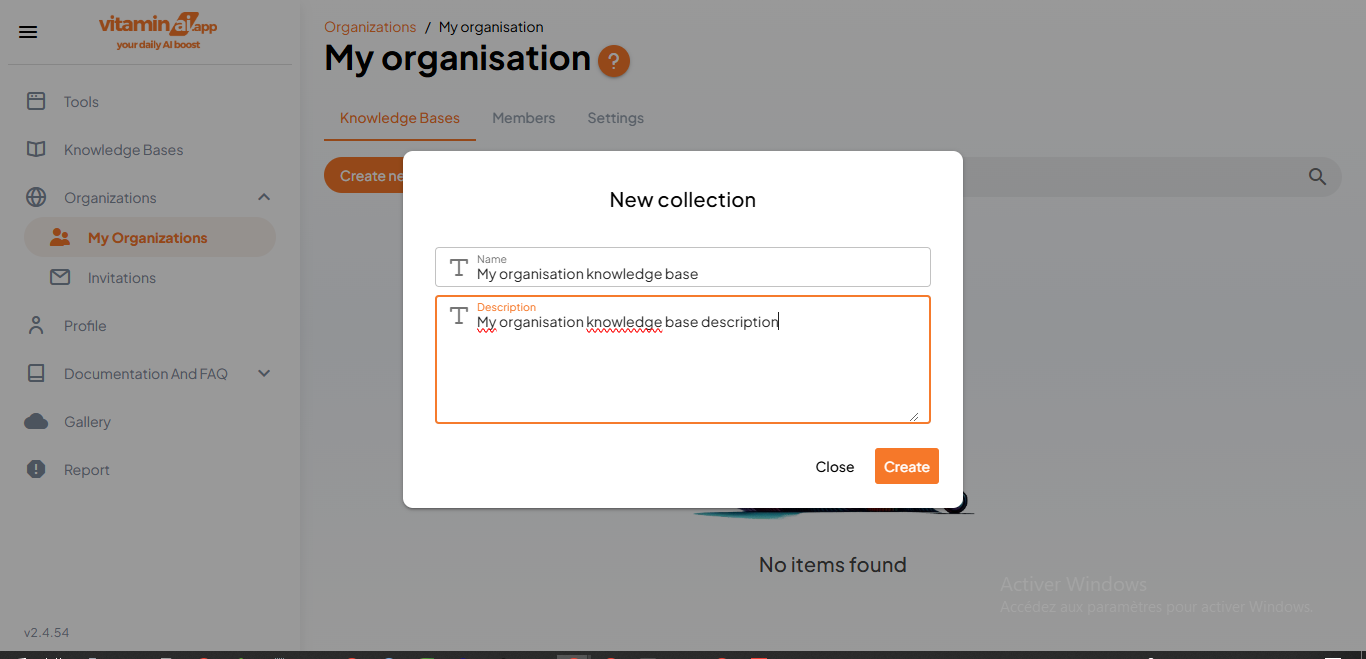Open the Settings tab
This screenshot has width=1366, height=659.
click(615, 118)
